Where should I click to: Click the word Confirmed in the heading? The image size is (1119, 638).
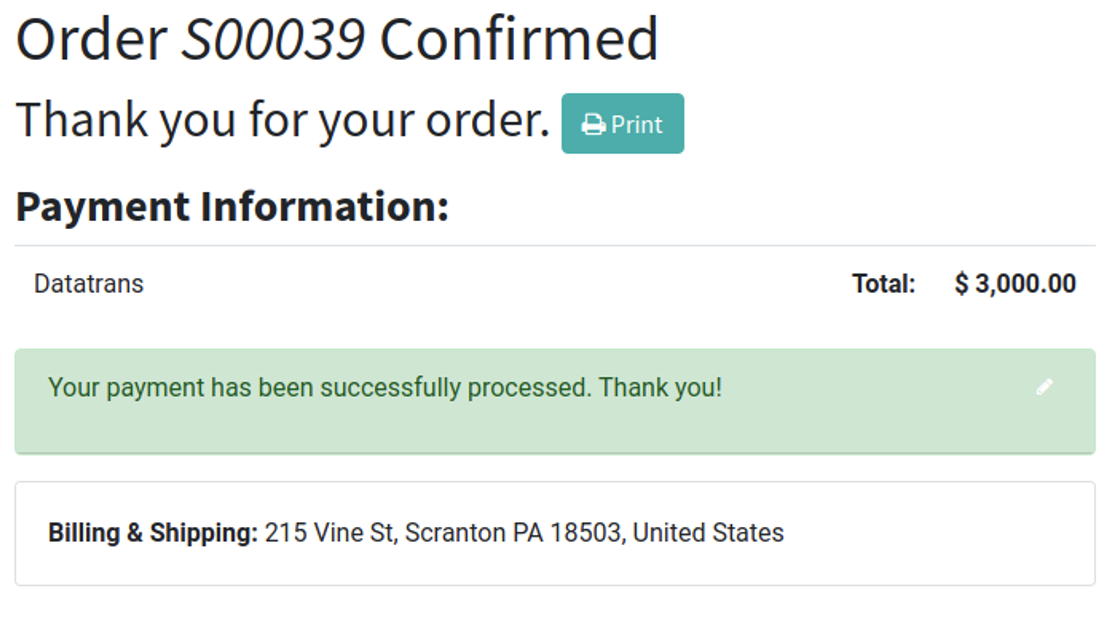518,40
